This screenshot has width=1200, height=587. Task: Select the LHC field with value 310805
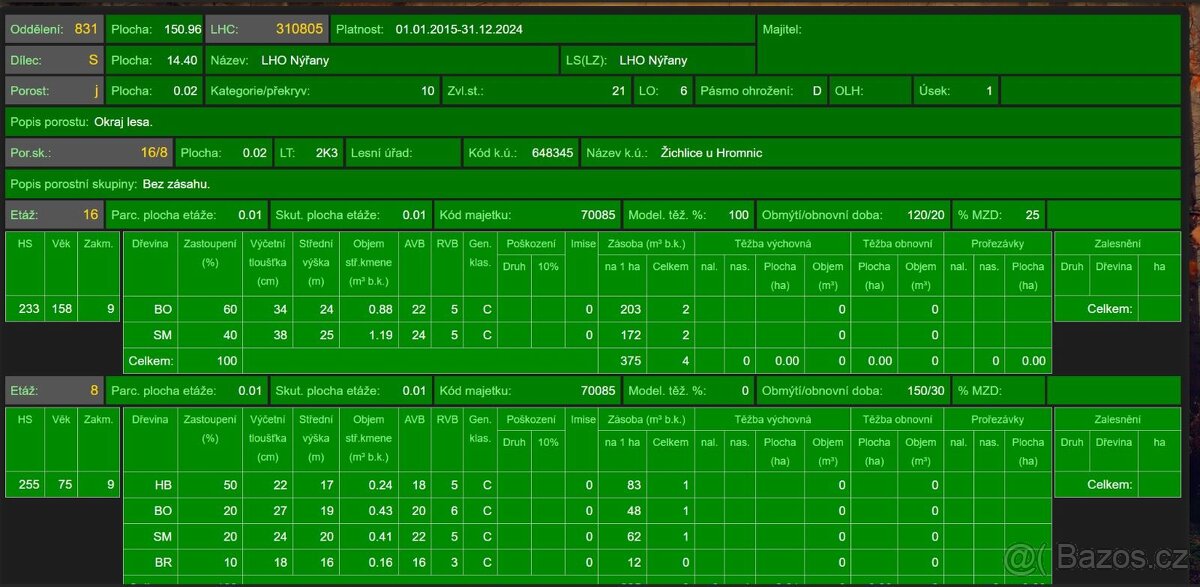(265, 30)
